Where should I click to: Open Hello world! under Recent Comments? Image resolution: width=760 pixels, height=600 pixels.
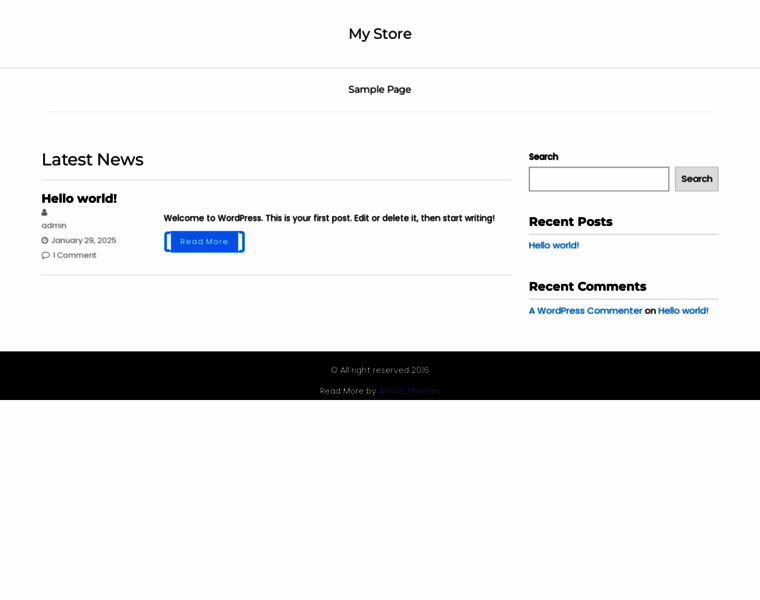(683, 310)
